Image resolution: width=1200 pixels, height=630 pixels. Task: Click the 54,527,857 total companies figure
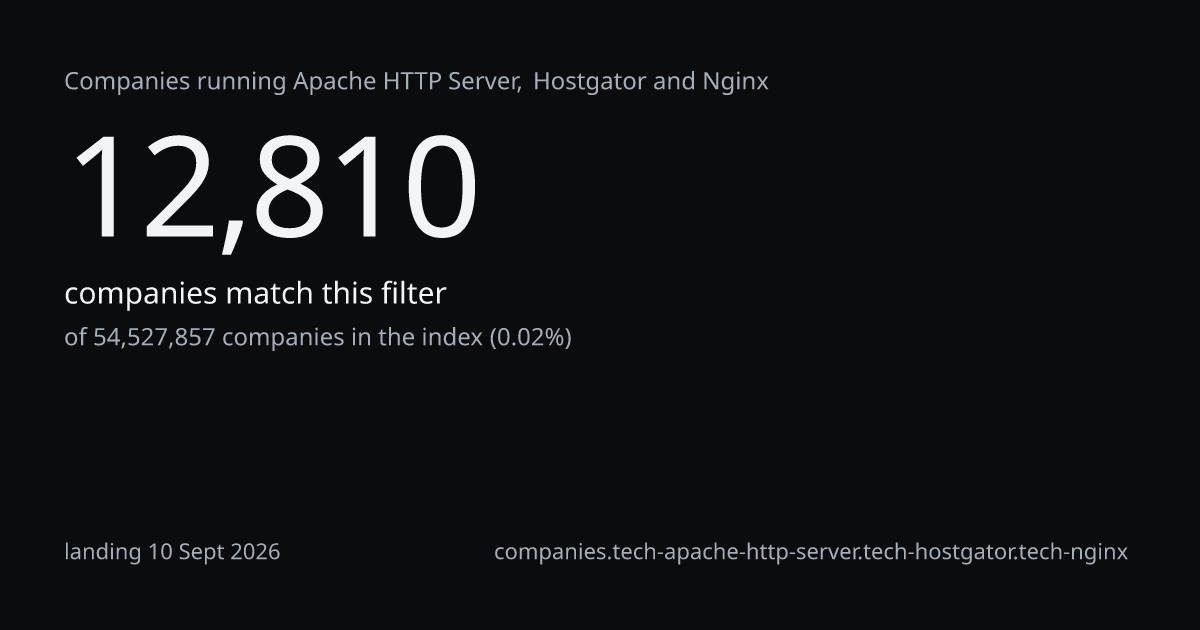154,338
